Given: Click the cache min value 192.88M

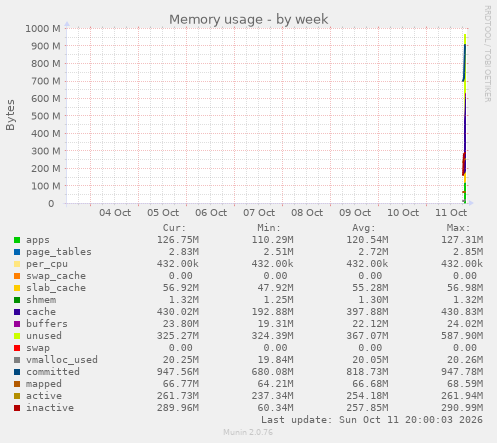Looking at the screenshot, I should click(272, 312).
